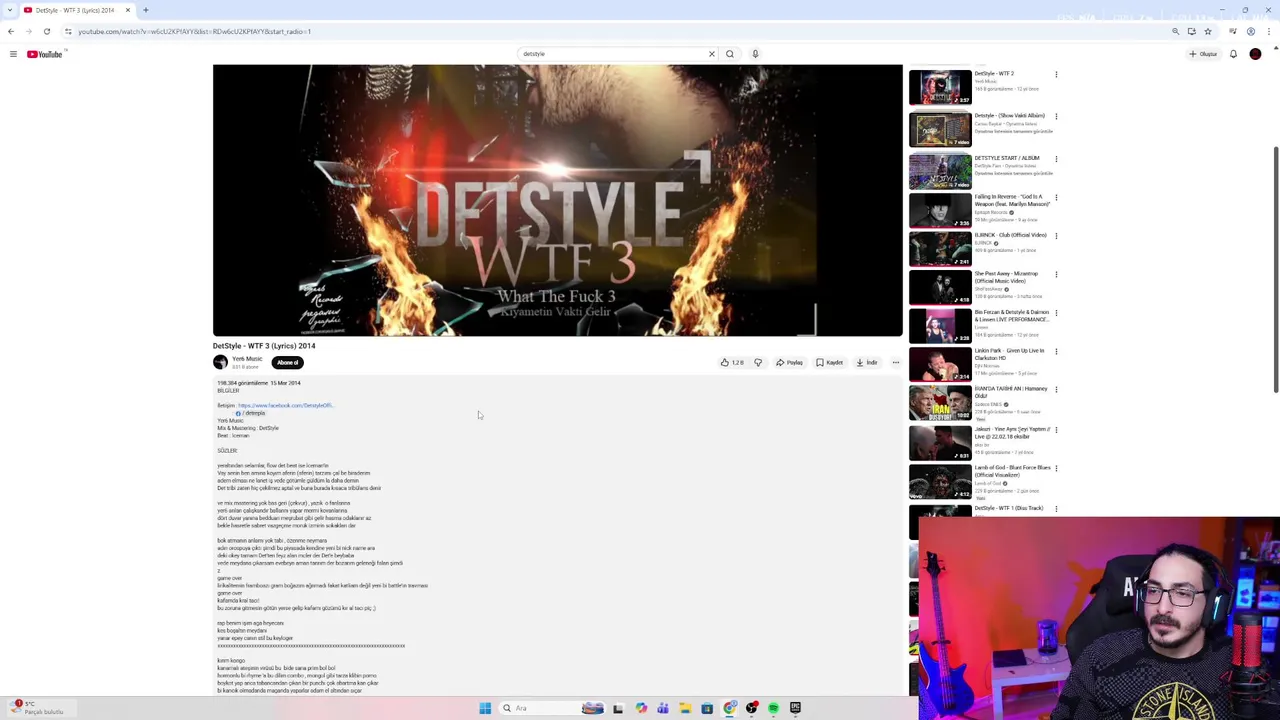The image size is (1280, 720).
Task: Click the DetStyle WTF 3 video player
Action: click(557, 200)
